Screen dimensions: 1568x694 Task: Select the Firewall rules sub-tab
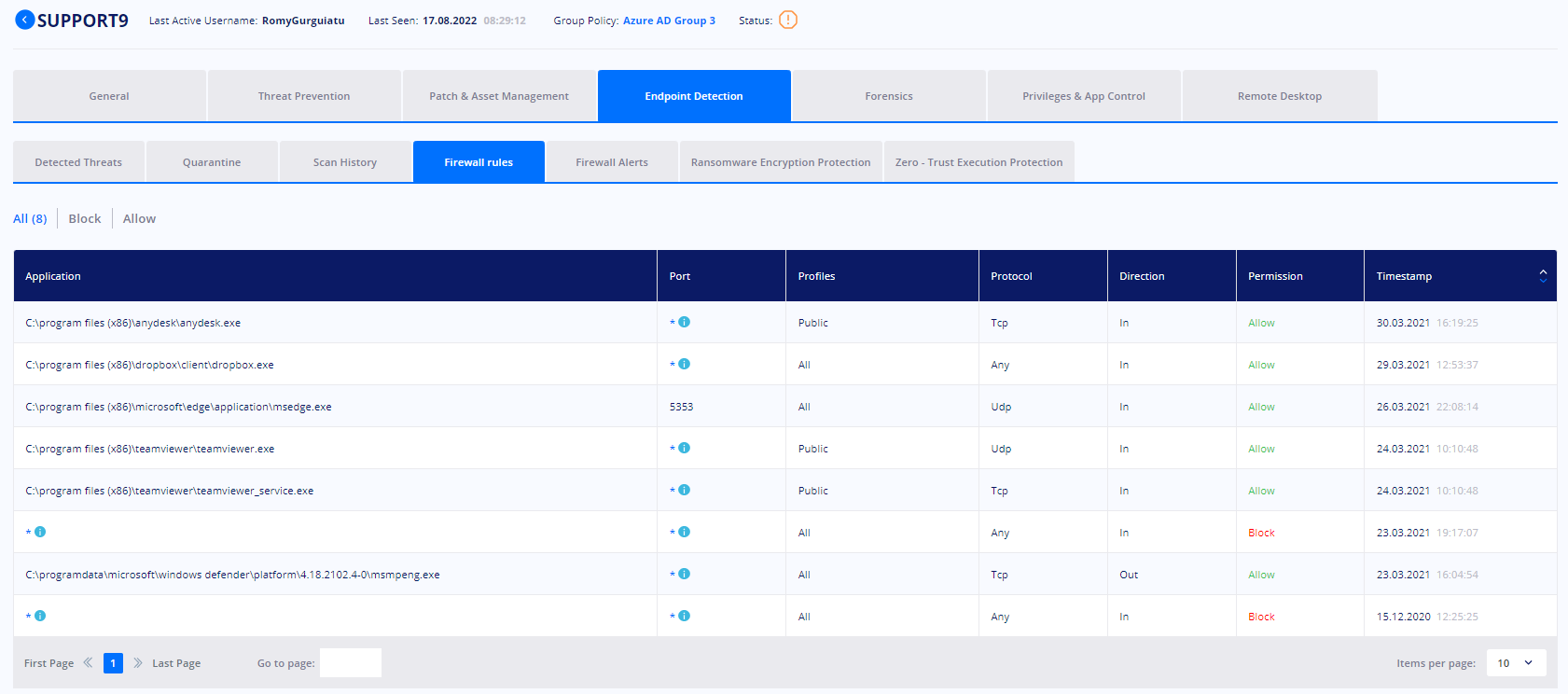tap(479, 162)
